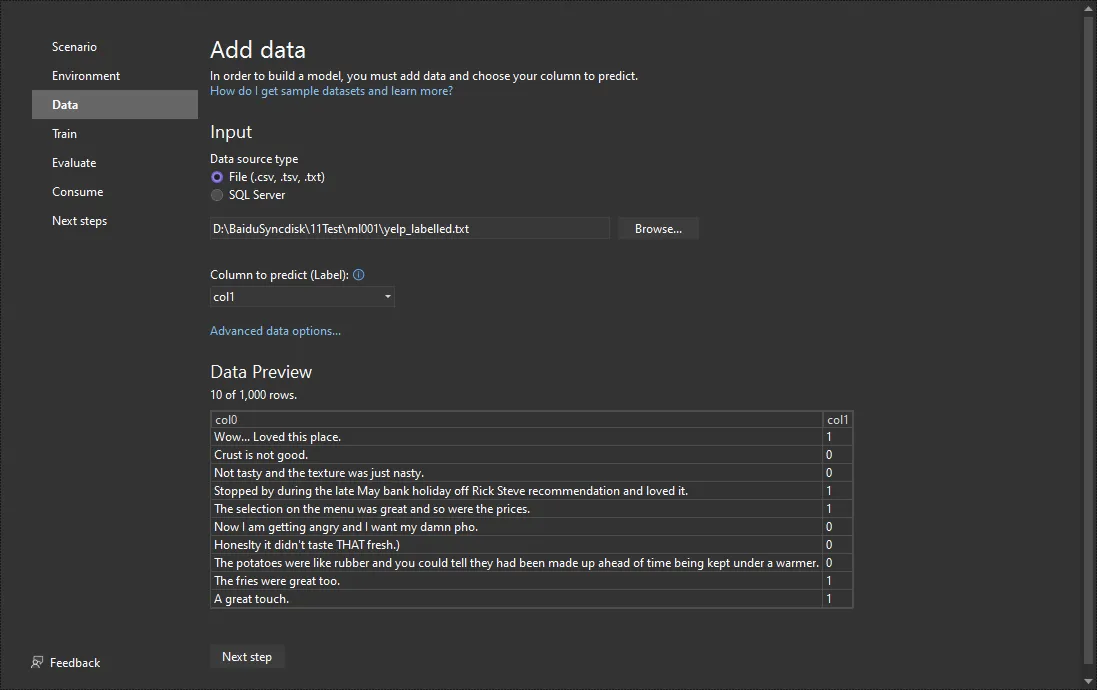Select the File (.csv, .tsv, .txt) radio button
The height and width of the screenshot is (690, 1097).
click(x=217, y=177)
